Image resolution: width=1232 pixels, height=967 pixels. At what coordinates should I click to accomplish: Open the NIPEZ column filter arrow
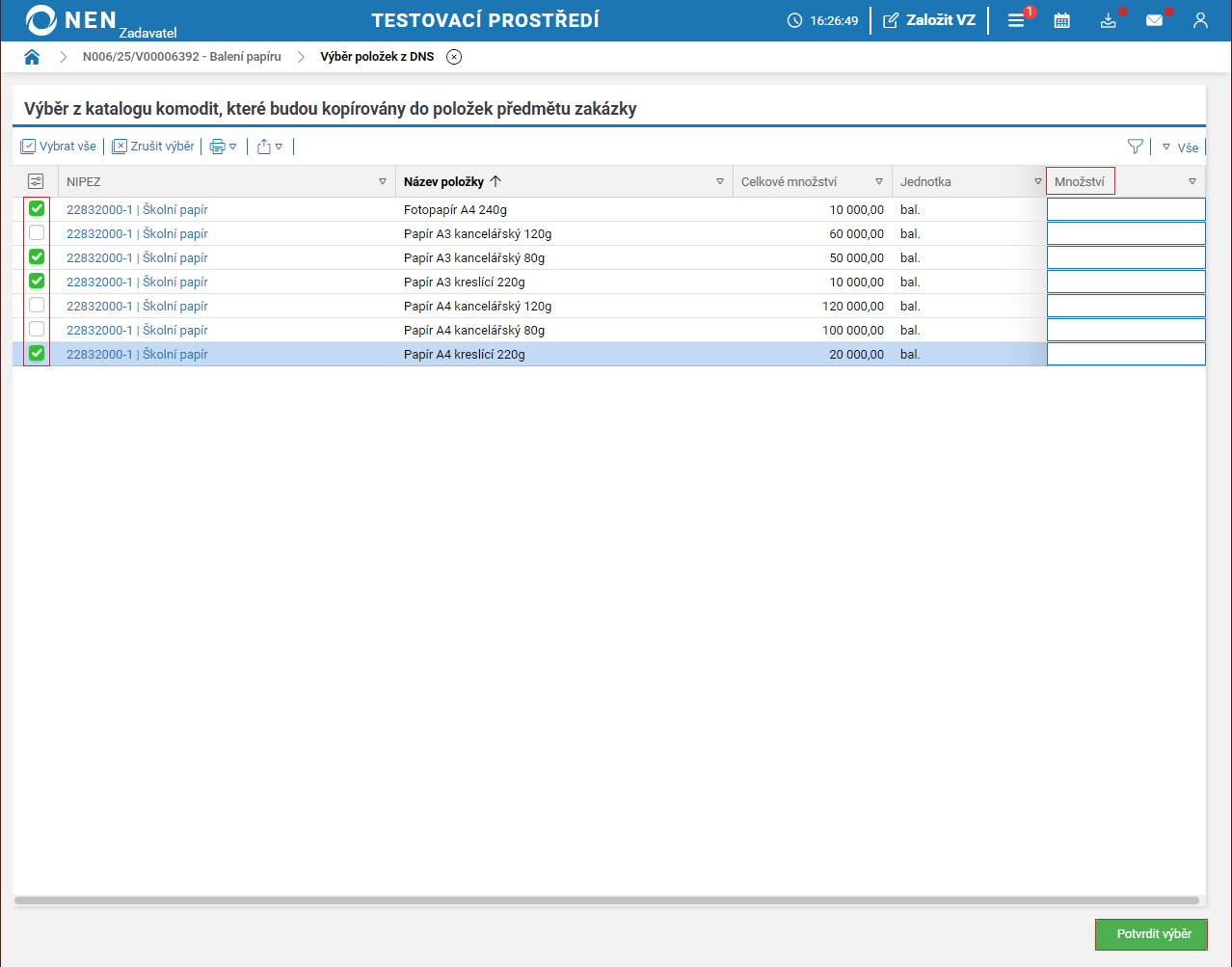(383, 181)
